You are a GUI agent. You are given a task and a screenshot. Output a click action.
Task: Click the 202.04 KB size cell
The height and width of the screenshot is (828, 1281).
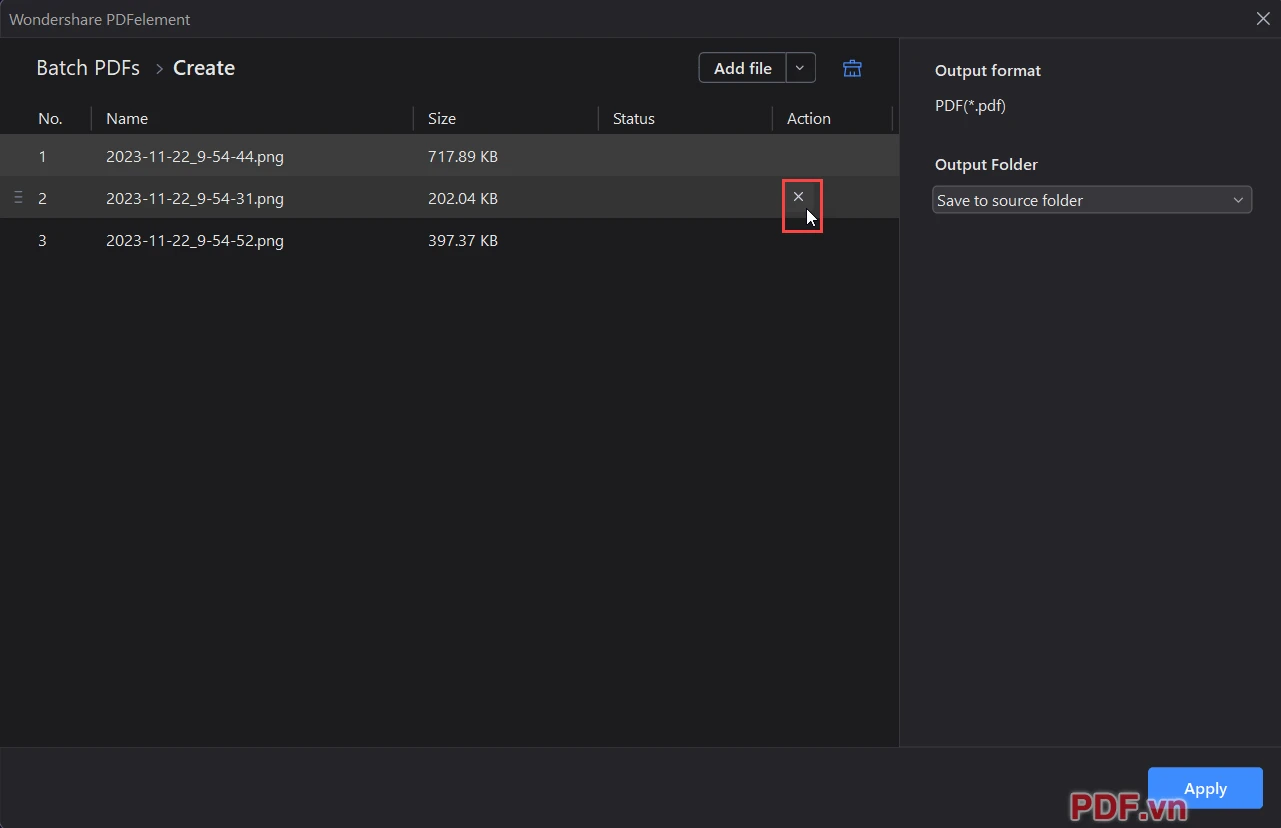click(463, 198)
